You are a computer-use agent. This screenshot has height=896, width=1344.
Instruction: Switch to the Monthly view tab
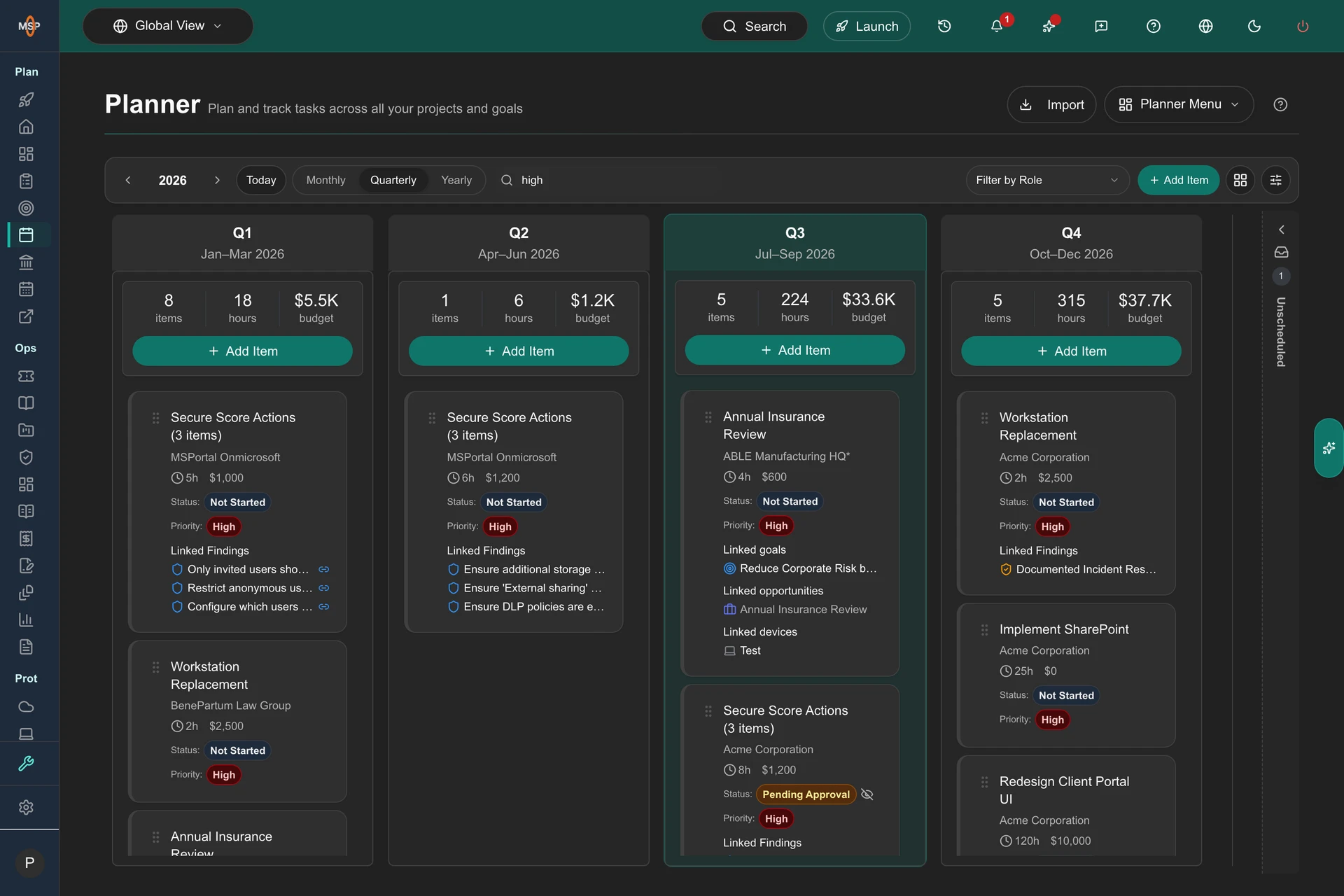[325, 180]
